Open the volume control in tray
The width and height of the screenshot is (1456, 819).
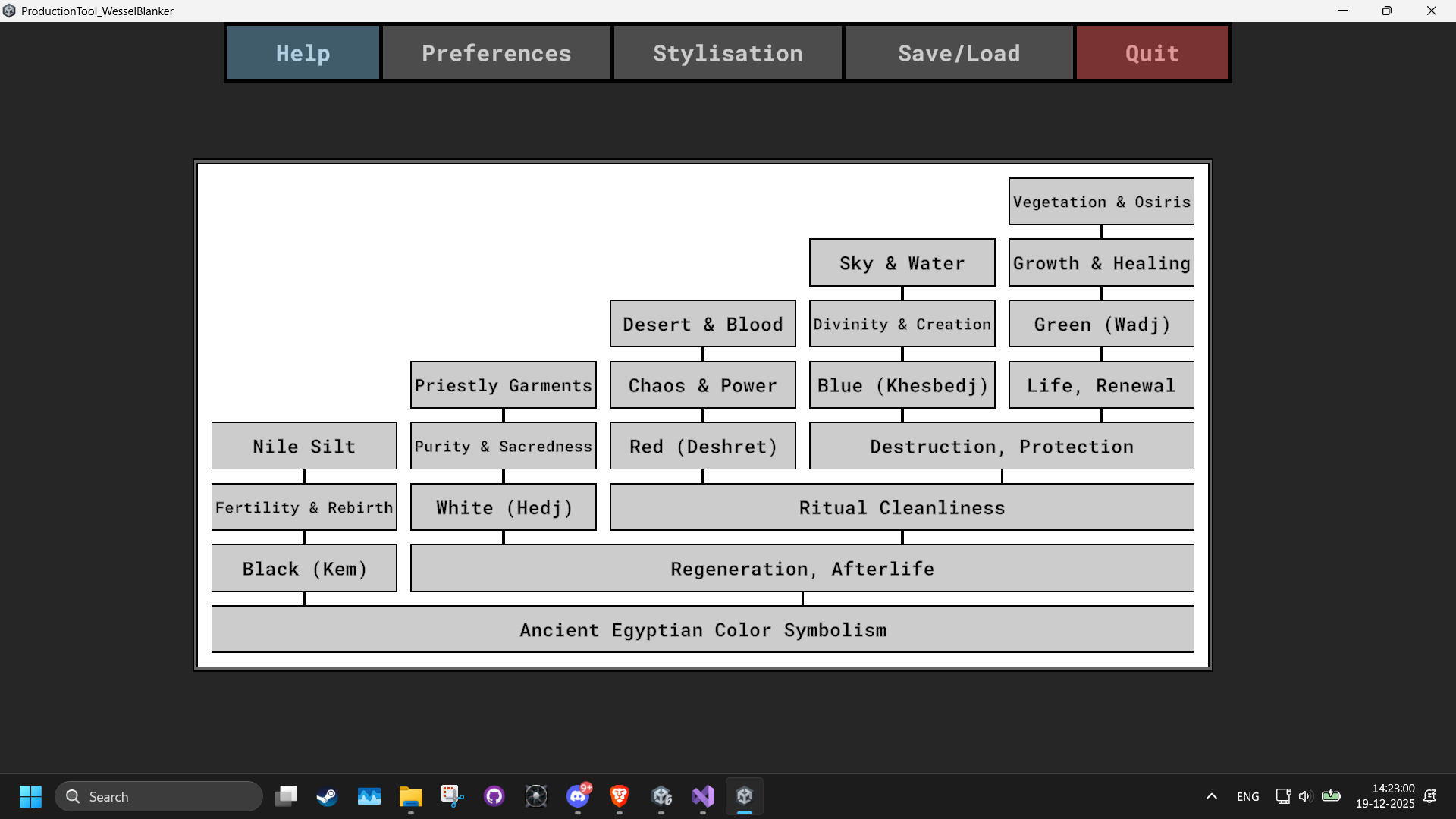[x=1305, y=796]
